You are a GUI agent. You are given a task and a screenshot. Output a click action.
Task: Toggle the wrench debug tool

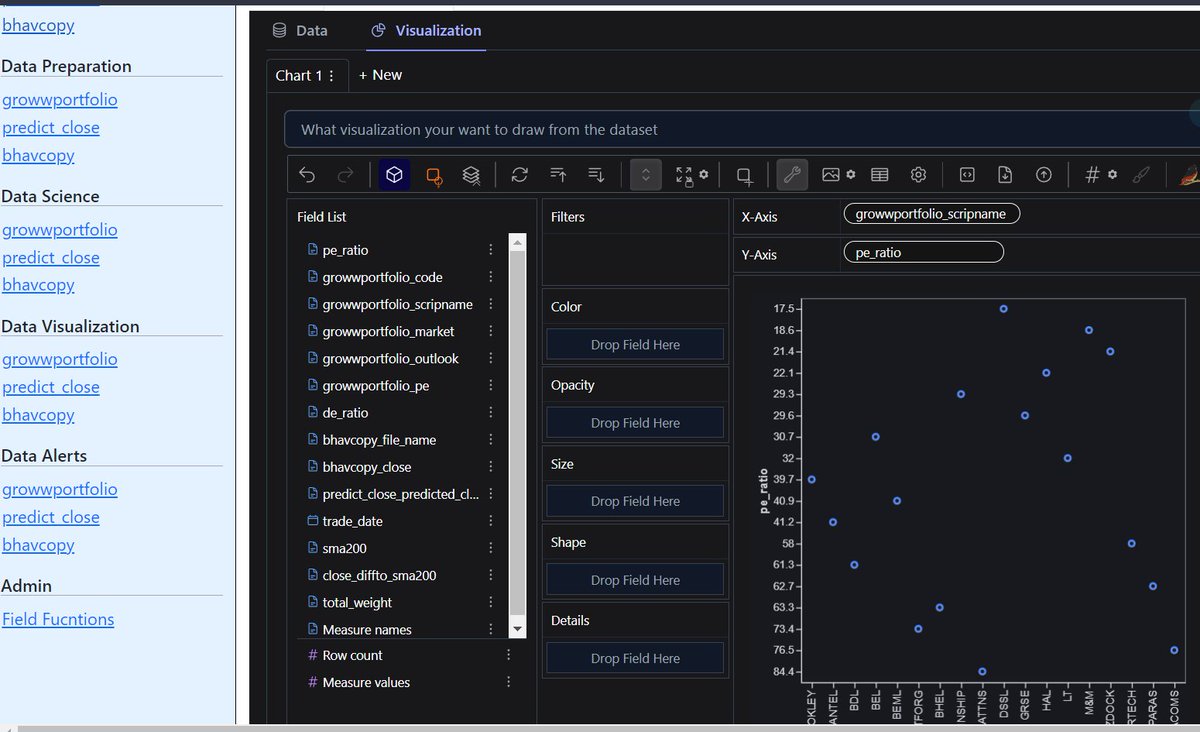point(792,175)
